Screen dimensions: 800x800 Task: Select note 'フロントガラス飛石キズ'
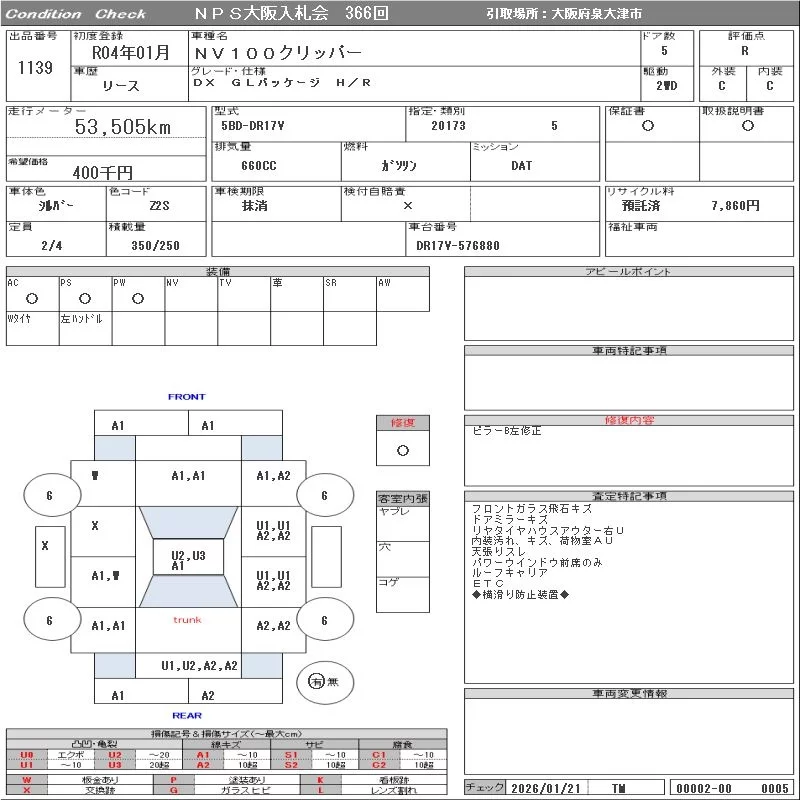click(x=532, y=509)
